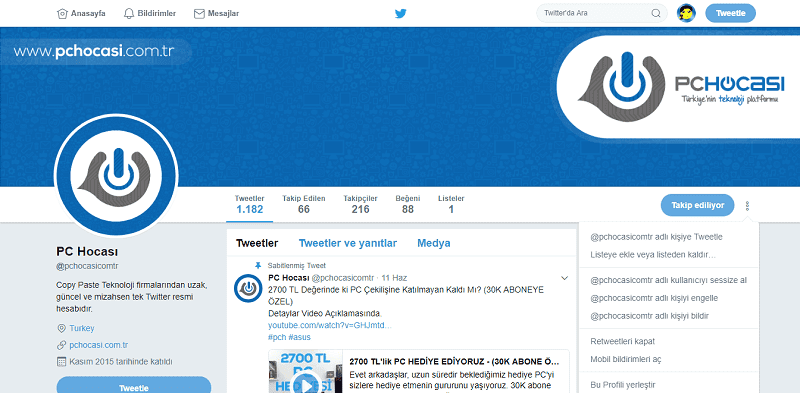Open the Takipçiler 216 stat
Screen dimensions: 800x393
tap(360, 204)
